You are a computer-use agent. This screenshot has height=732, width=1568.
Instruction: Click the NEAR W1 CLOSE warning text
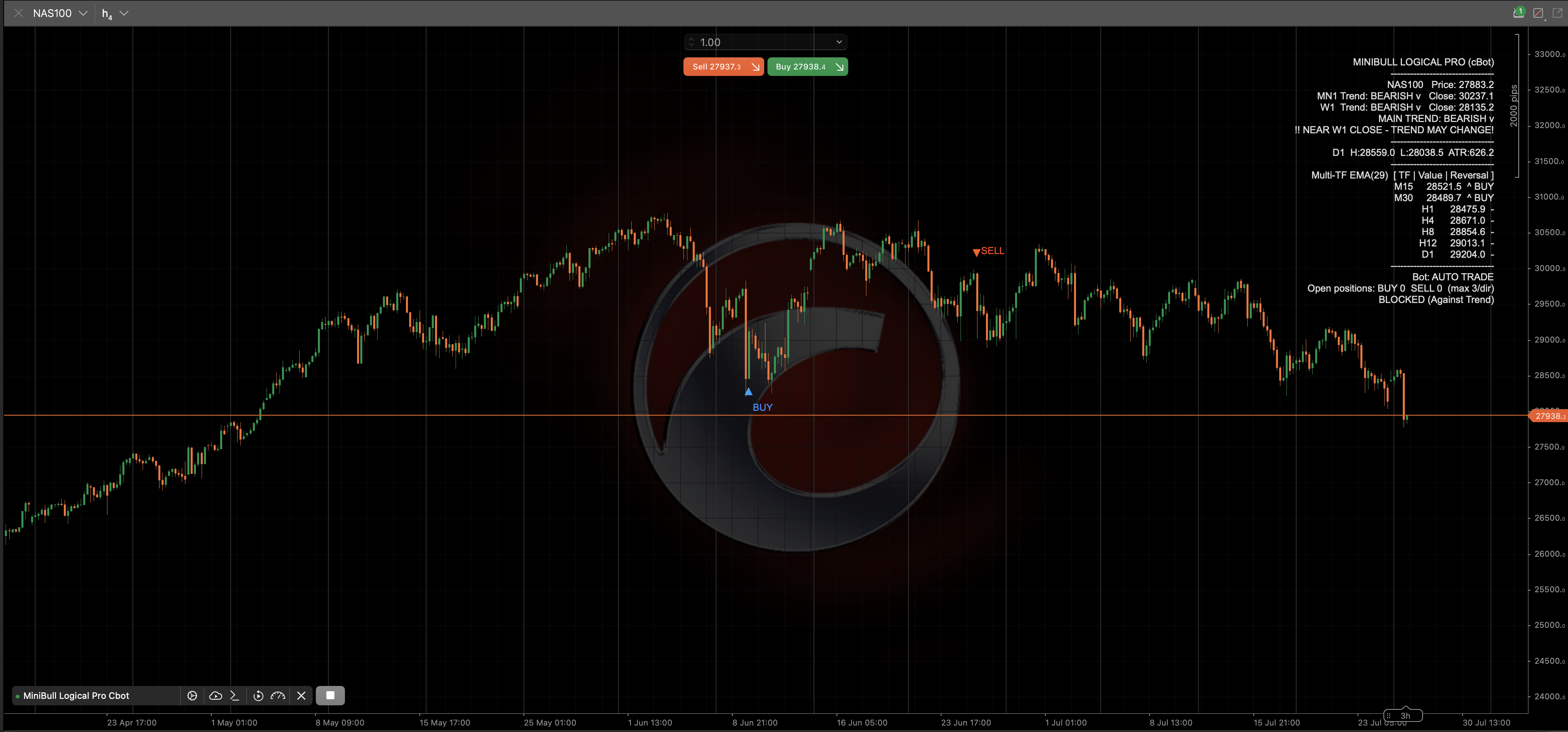(x=1394, y=130)
